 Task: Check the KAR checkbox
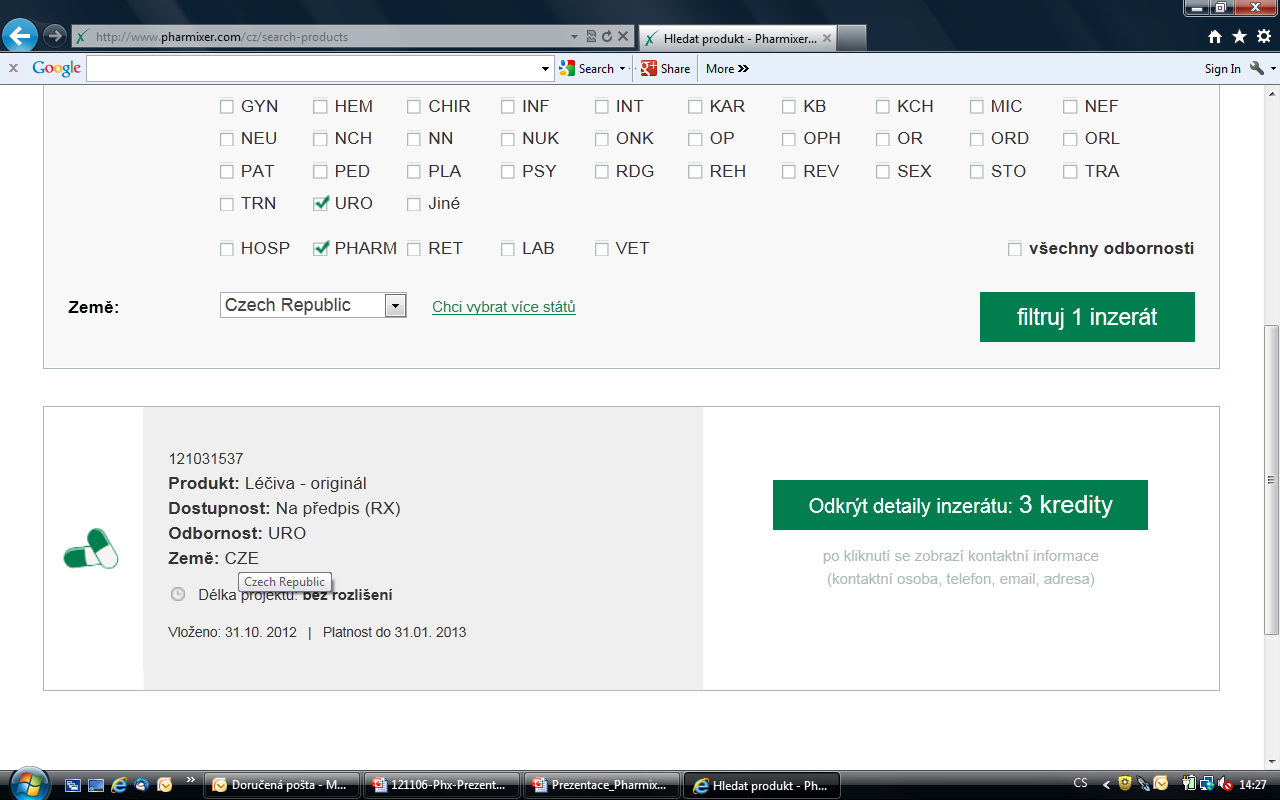click(x=696, y=107)
